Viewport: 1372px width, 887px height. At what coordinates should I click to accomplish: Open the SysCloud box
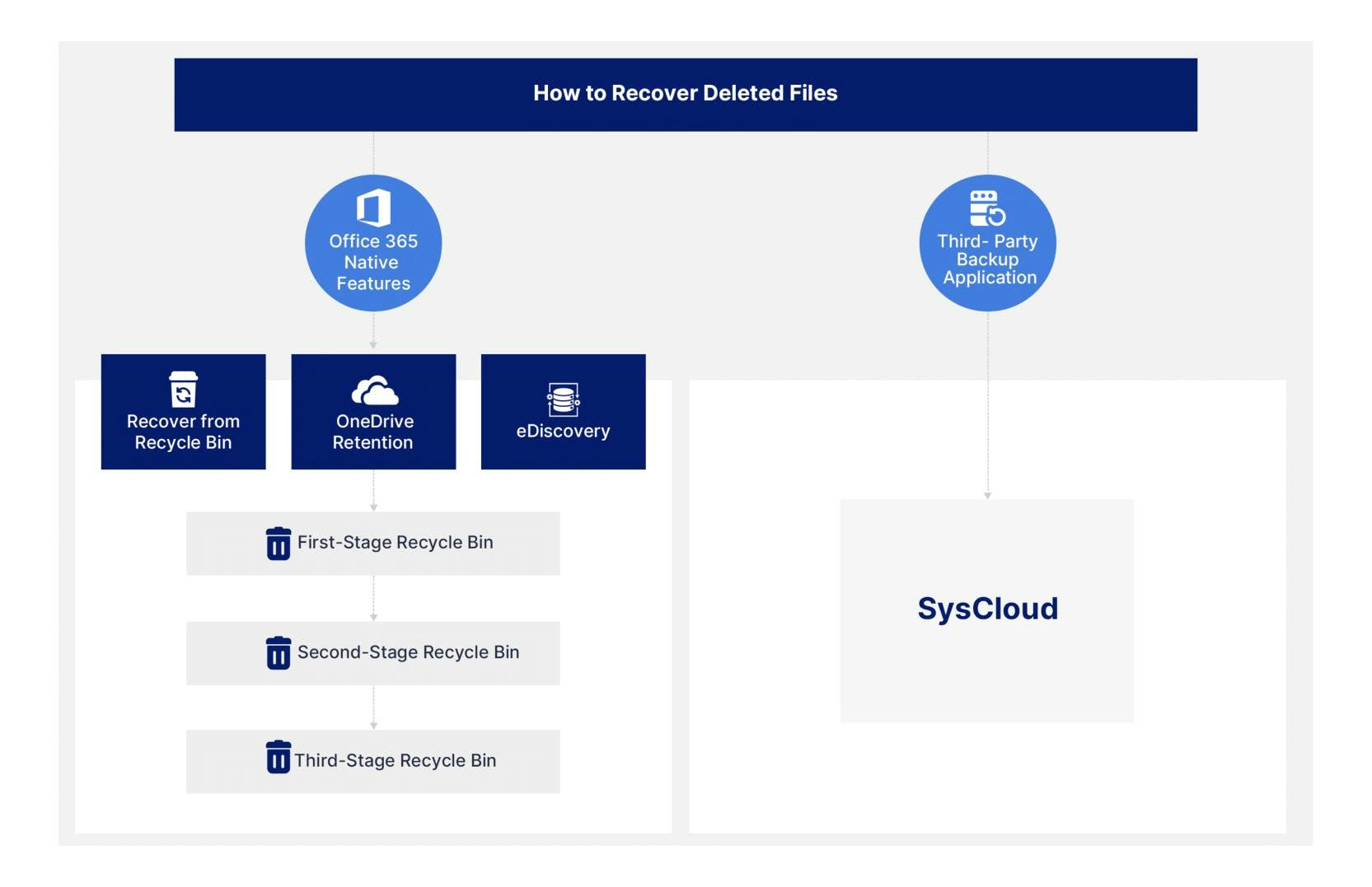(x=987, y=610)
